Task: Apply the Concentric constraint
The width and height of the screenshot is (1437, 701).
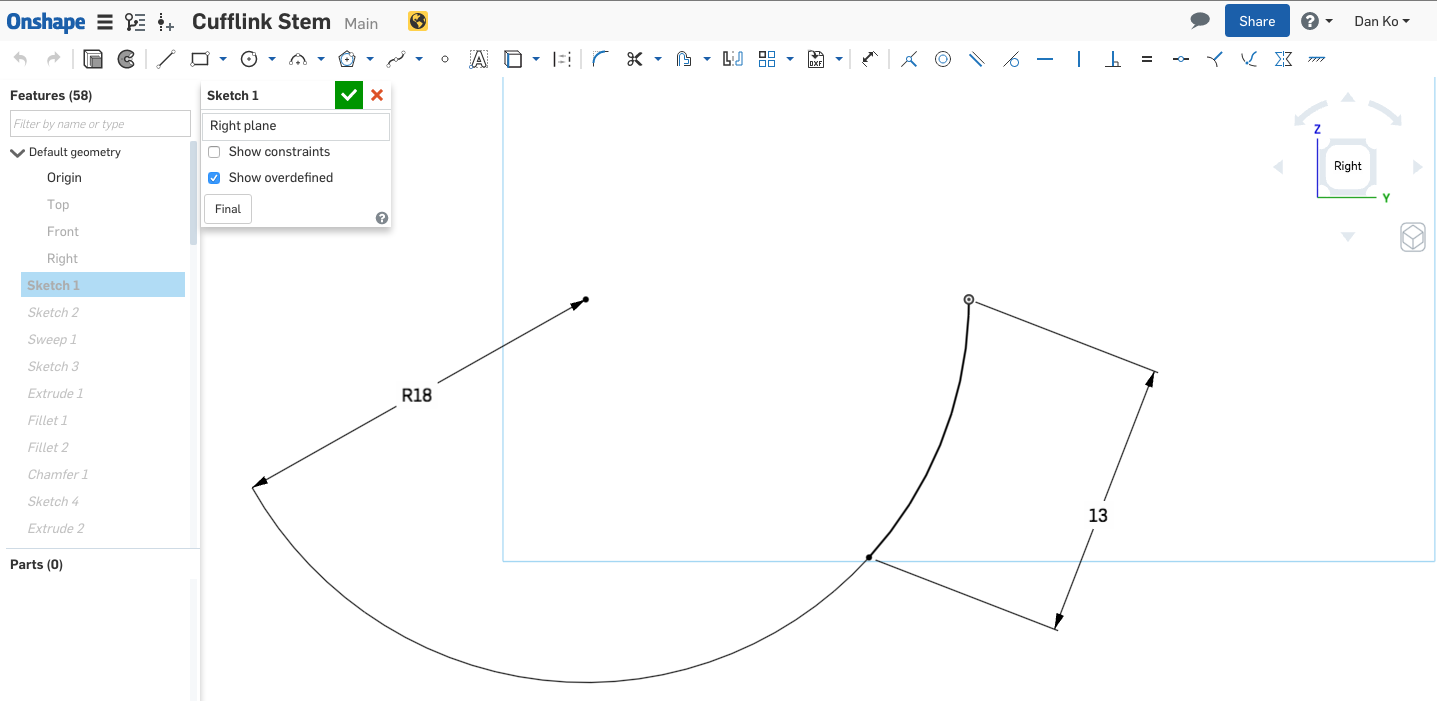Action: point(943,59)
